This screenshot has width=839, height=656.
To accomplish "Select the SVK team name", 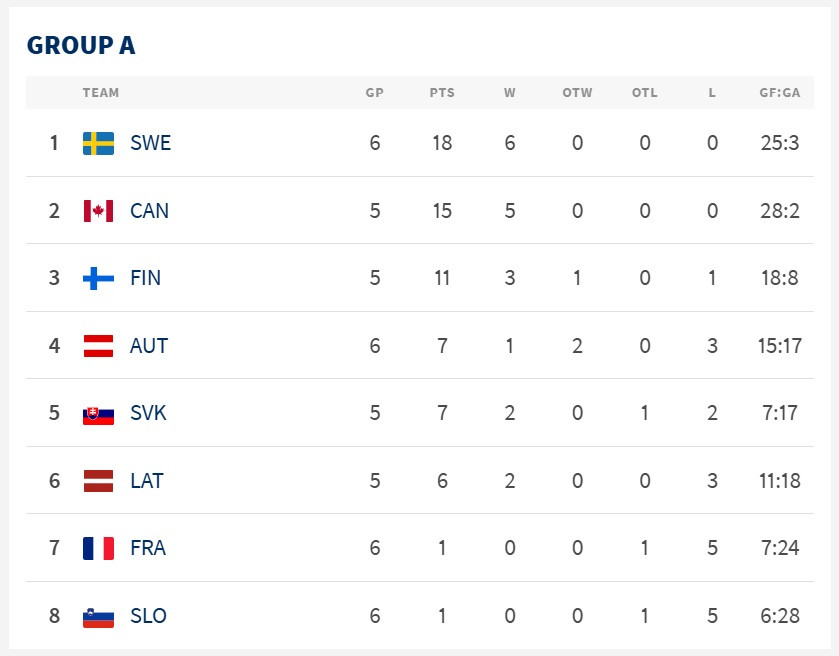I will tap(148, 413).
